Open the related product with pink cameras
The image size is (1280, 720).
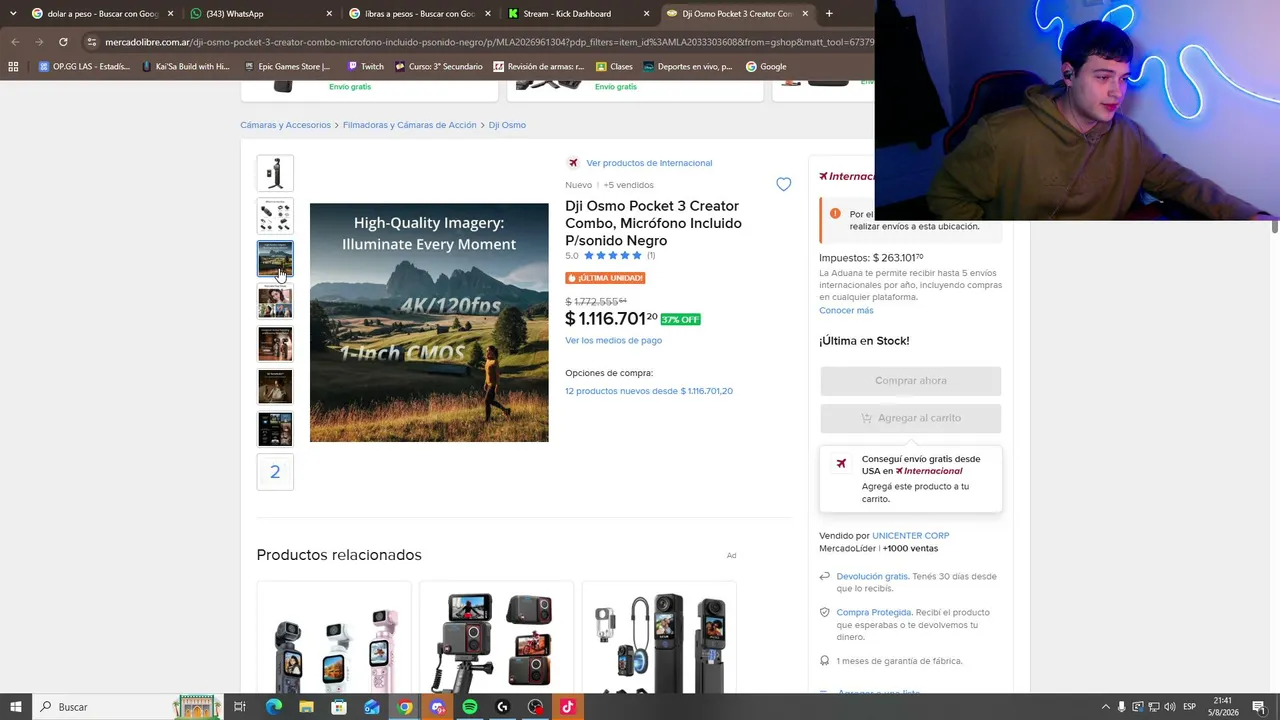334,639
